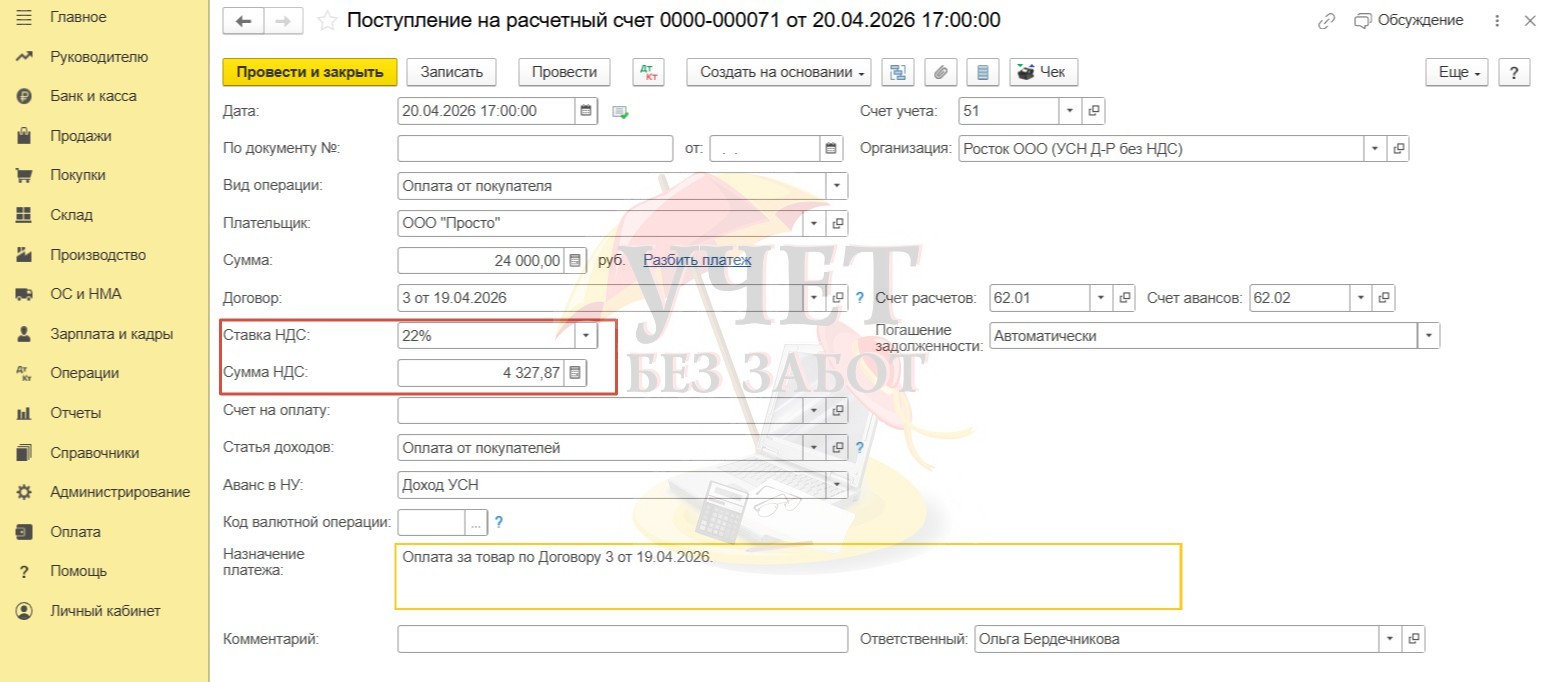The image size is (1552, 682).
Task: Expand the Ответственный dropdown
Action: click(x=1390, y=639)
